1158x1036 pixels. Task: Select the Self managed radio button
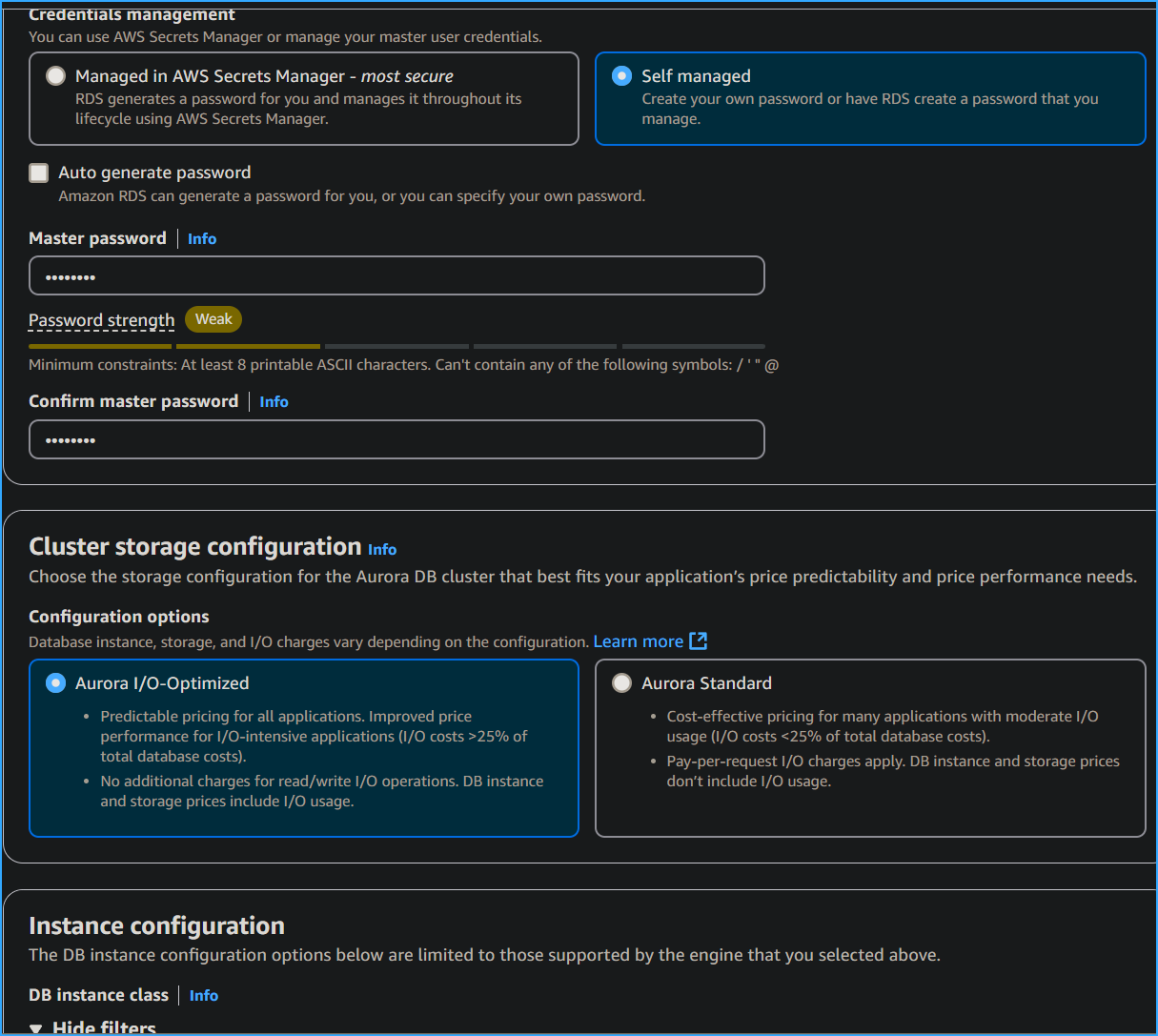620,75
